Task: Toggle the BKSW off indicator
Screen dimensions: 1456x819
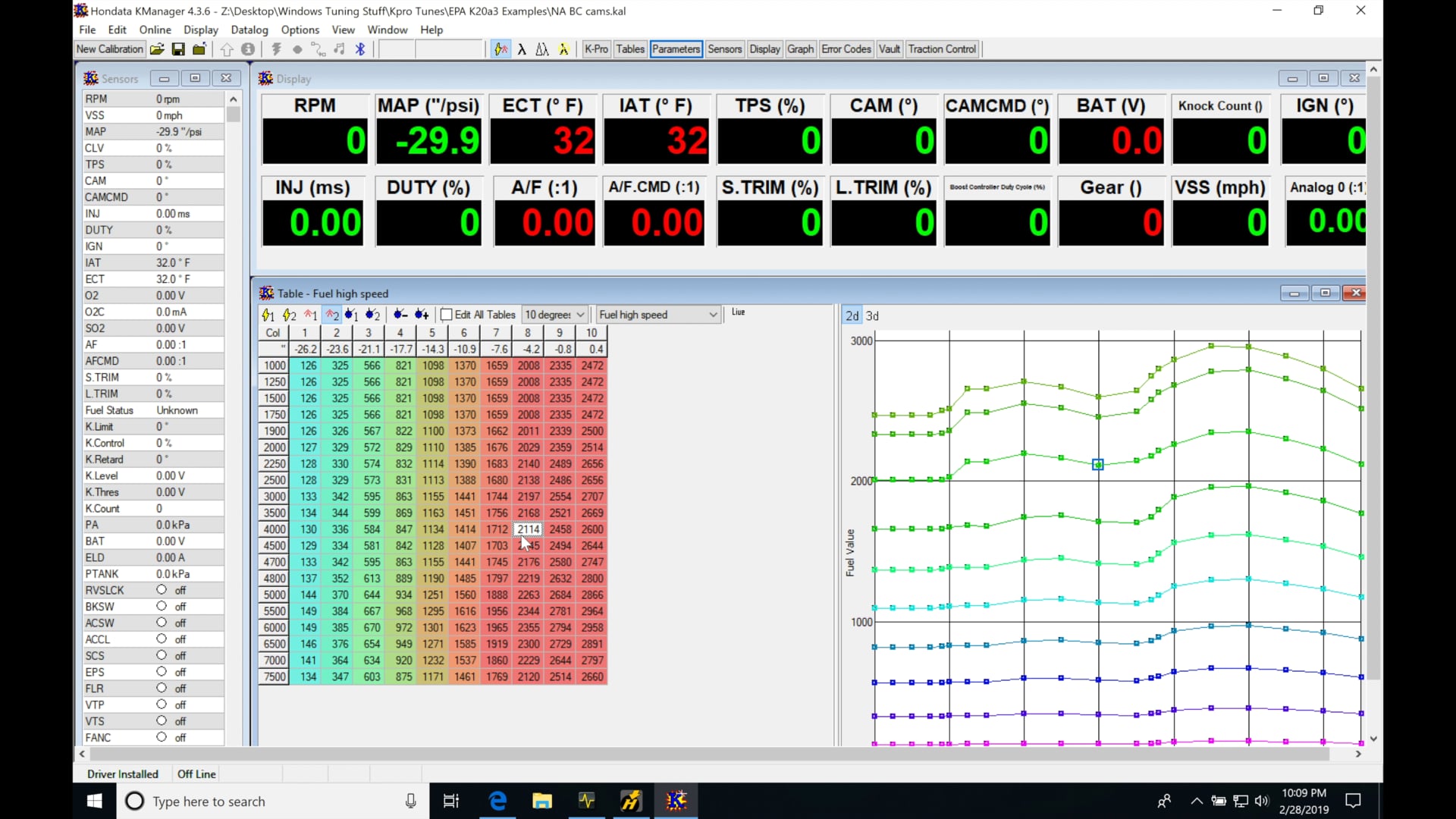Action: click(x=162, y=607)
